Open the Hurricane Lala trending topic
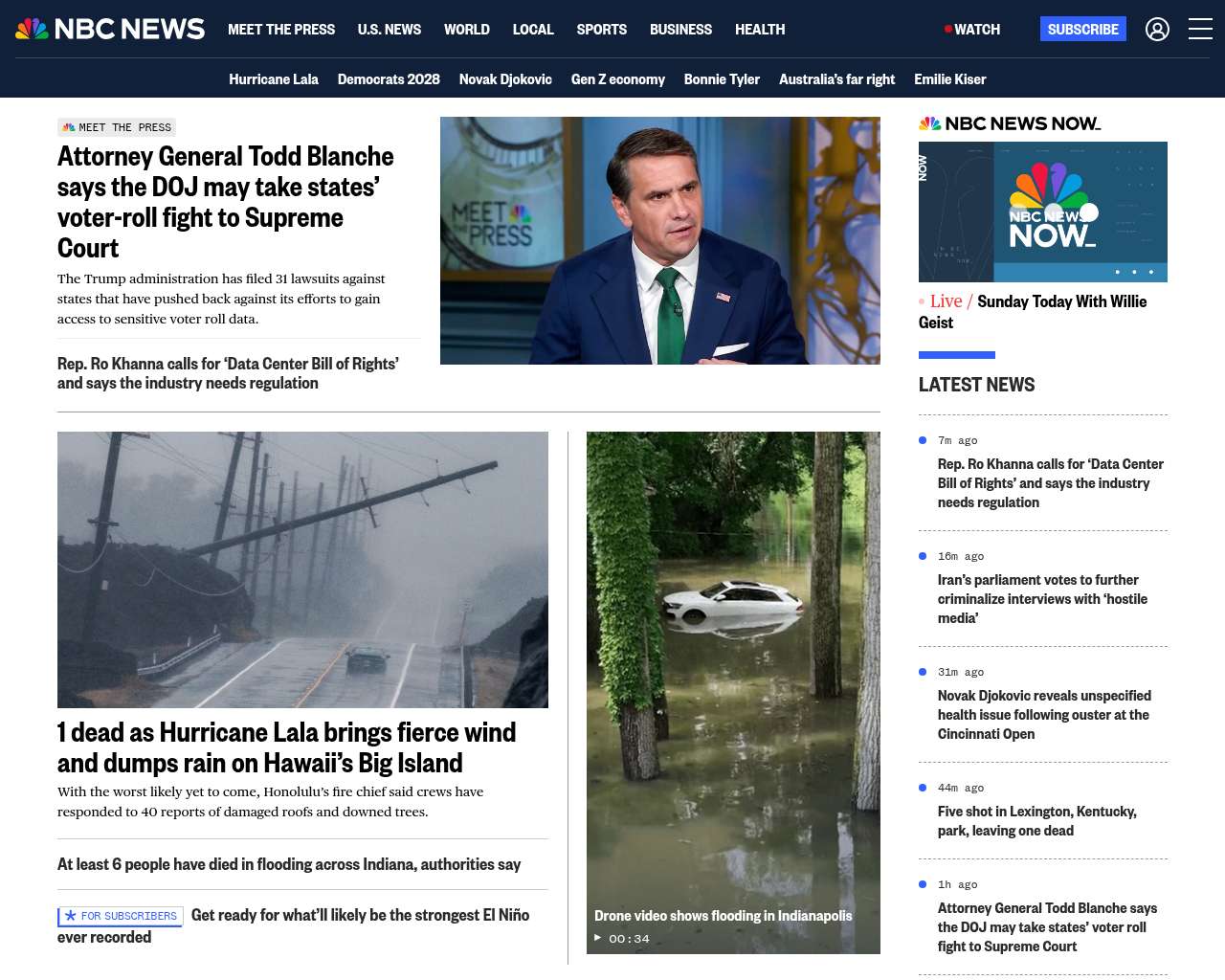The image size is (1225, 980). point(274,79)
